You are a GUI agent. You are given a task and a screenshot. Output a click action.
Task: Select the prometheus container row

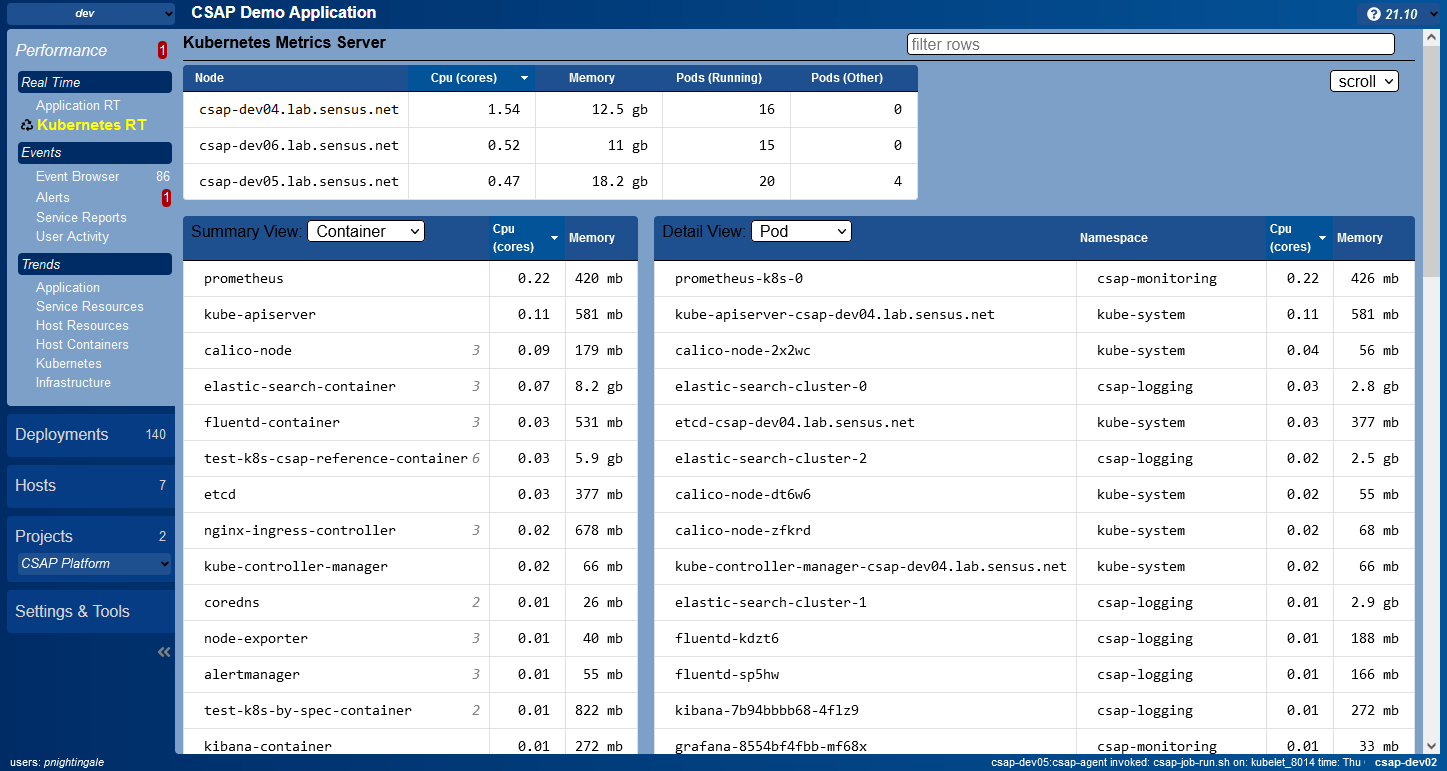click(x=410, y=279)
